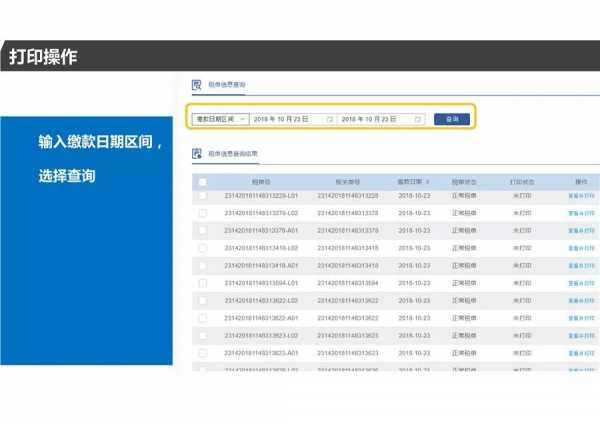Toggle the select-all checkbox in table header

203,182
